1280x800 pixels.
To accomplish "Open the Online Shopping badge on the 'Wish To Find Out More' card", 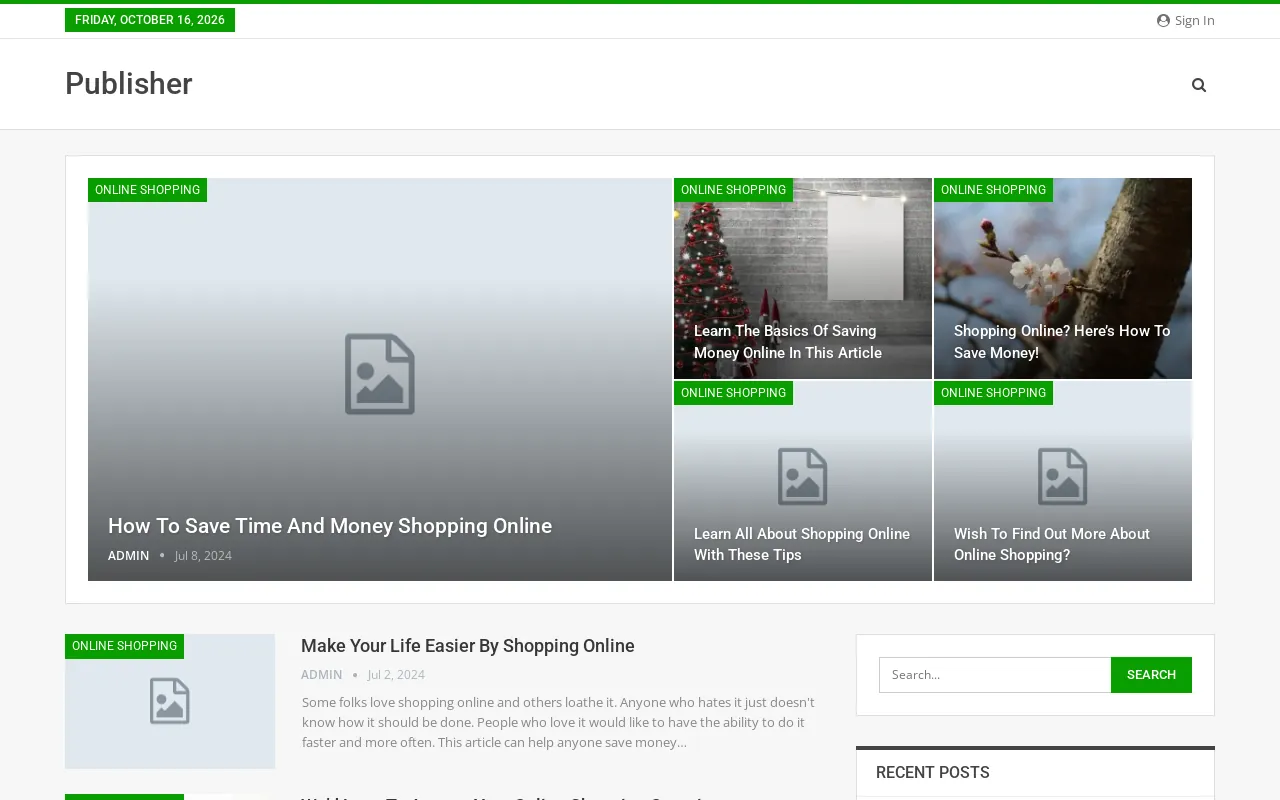I will tap(993, 393).
